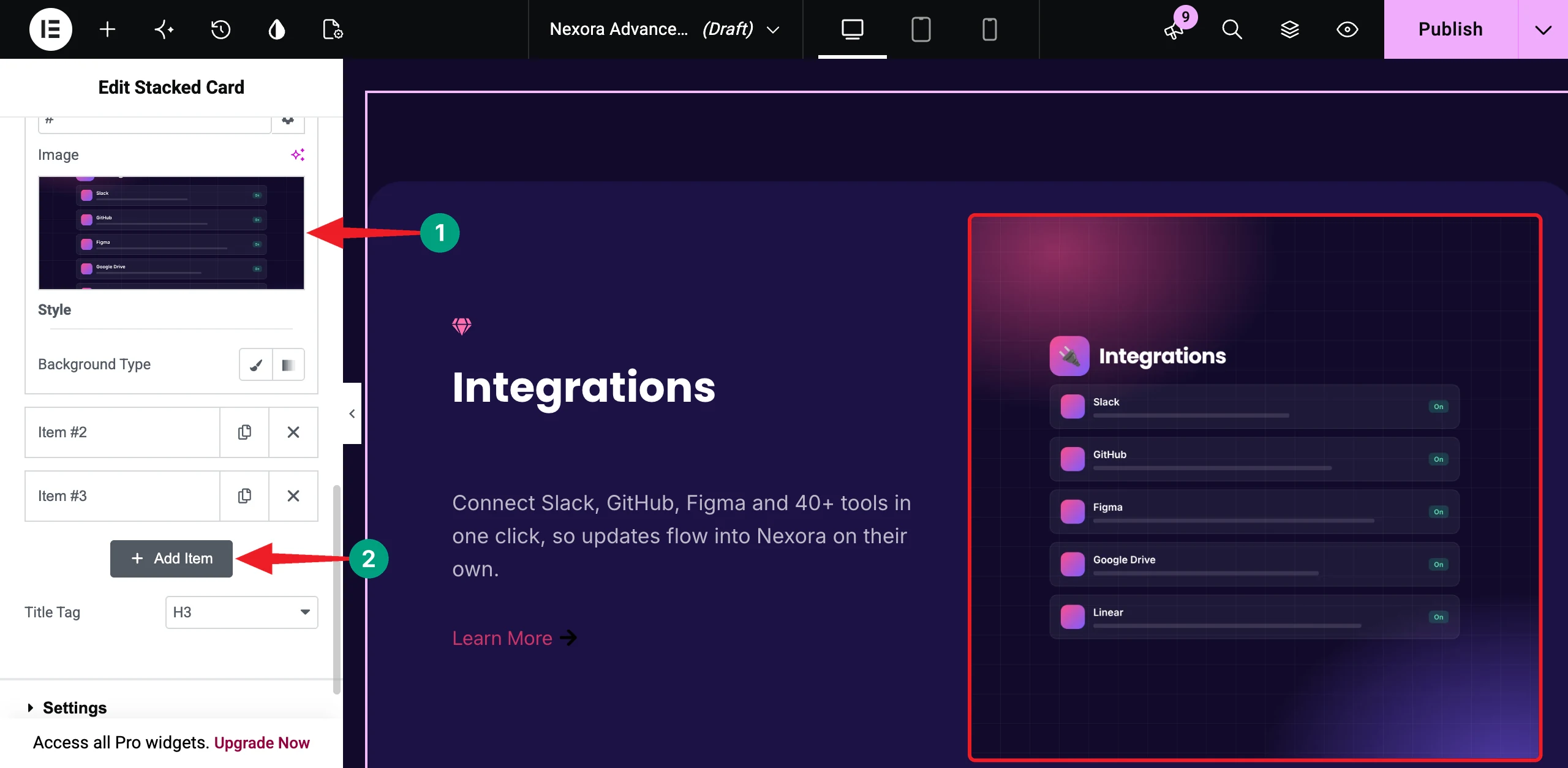Choose the card image thumbnail
1568x768 pixels.
pyautogui.click(x=171, y=233)
